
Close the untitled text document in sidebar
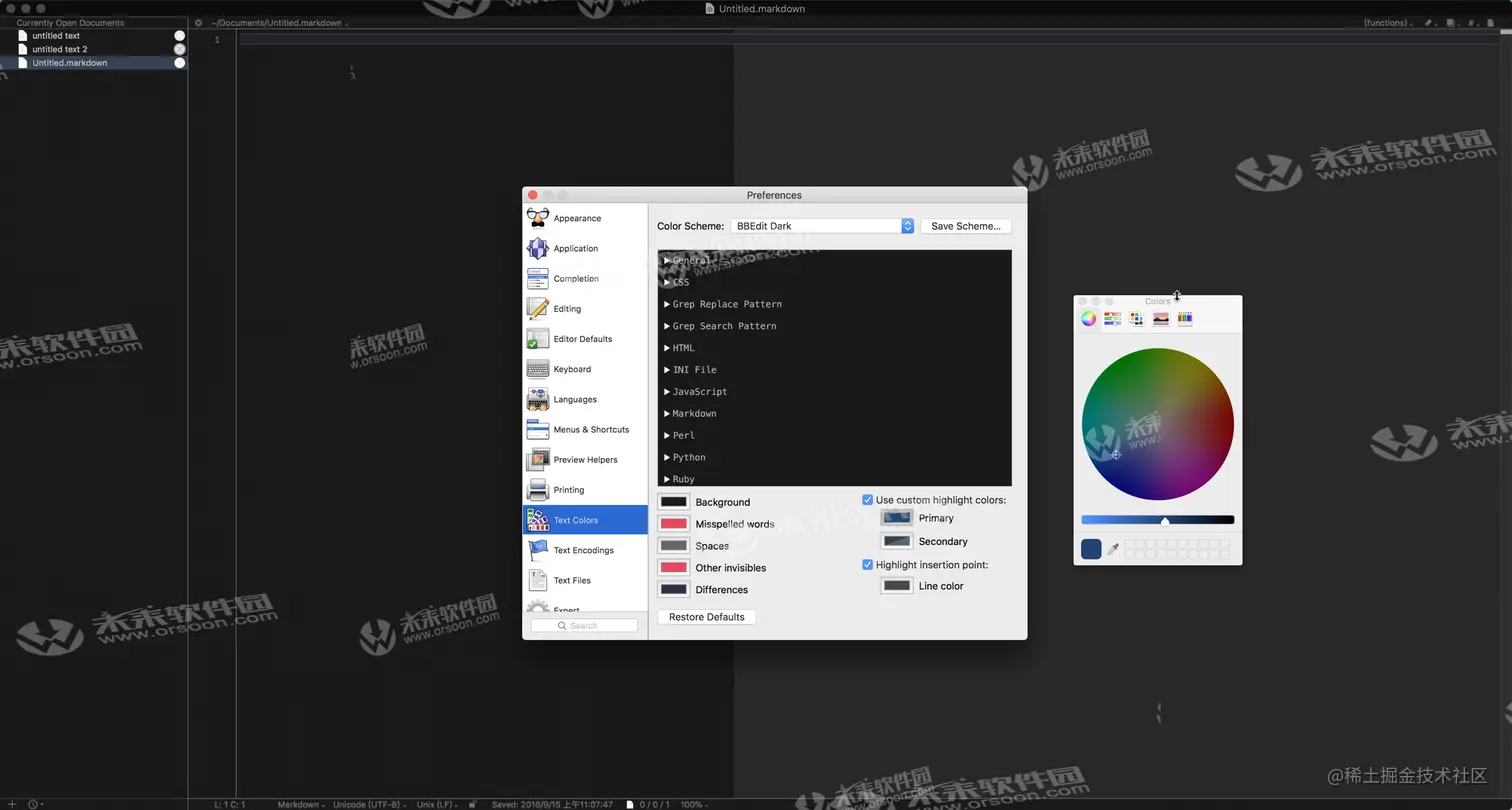[180, 35]
